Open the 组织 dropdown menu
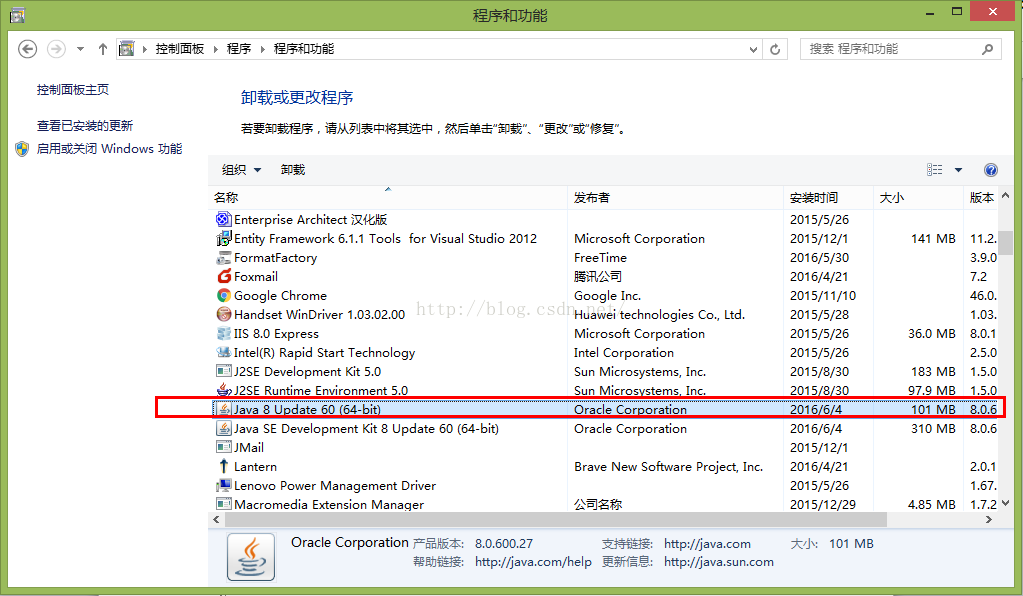The height and width of the screenshot is (596, 1023). click(241, 170)
